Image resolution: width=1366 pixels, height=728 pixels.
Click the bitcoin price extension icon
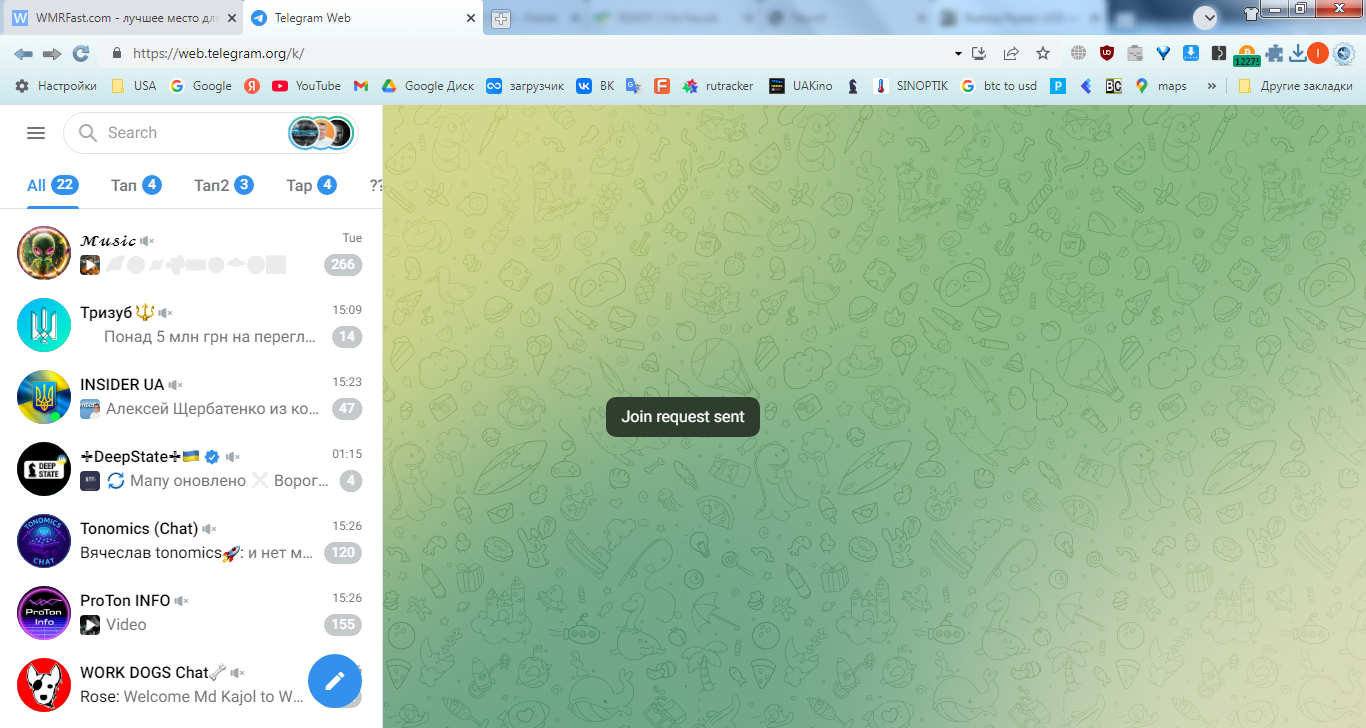1247,55
